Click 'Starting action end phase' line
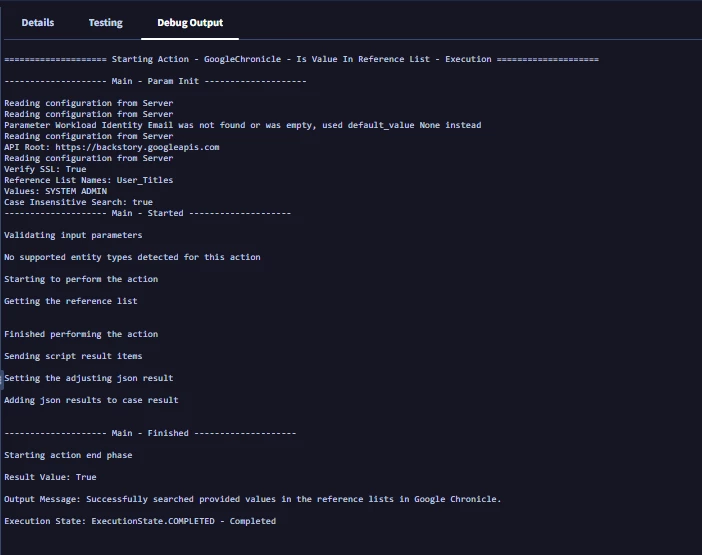The height and width of the screenshot is (555, 702). tap(68, 455)
